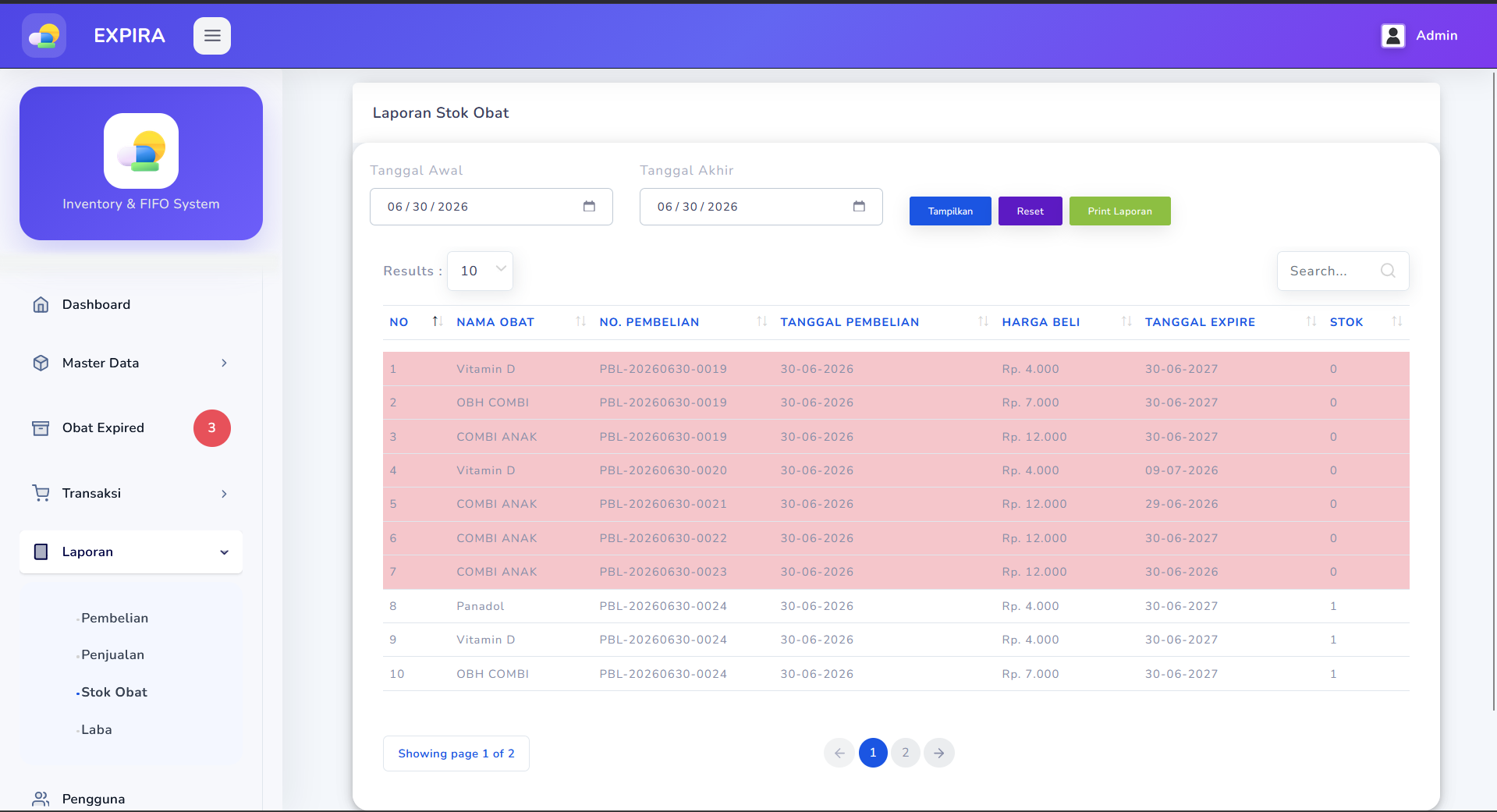Open the Penjualan report menu item
Image resolution: width=1497 pixels, height=812 pixels.
click(x=112, y=654)
